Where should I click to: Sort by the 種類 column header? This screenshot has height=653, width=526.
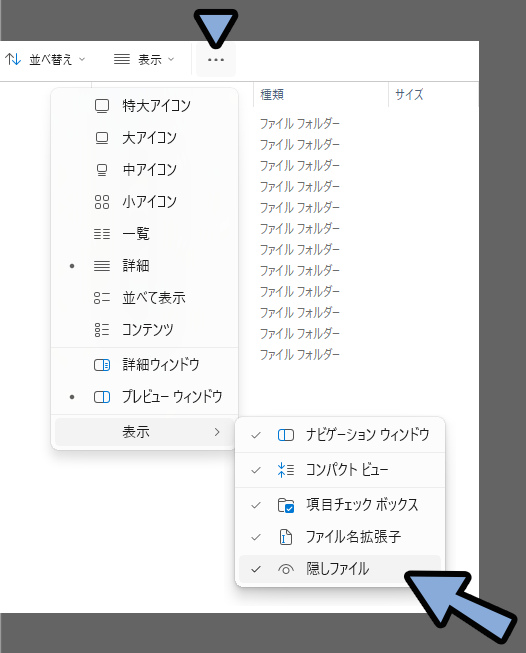(x=272, y=95)
